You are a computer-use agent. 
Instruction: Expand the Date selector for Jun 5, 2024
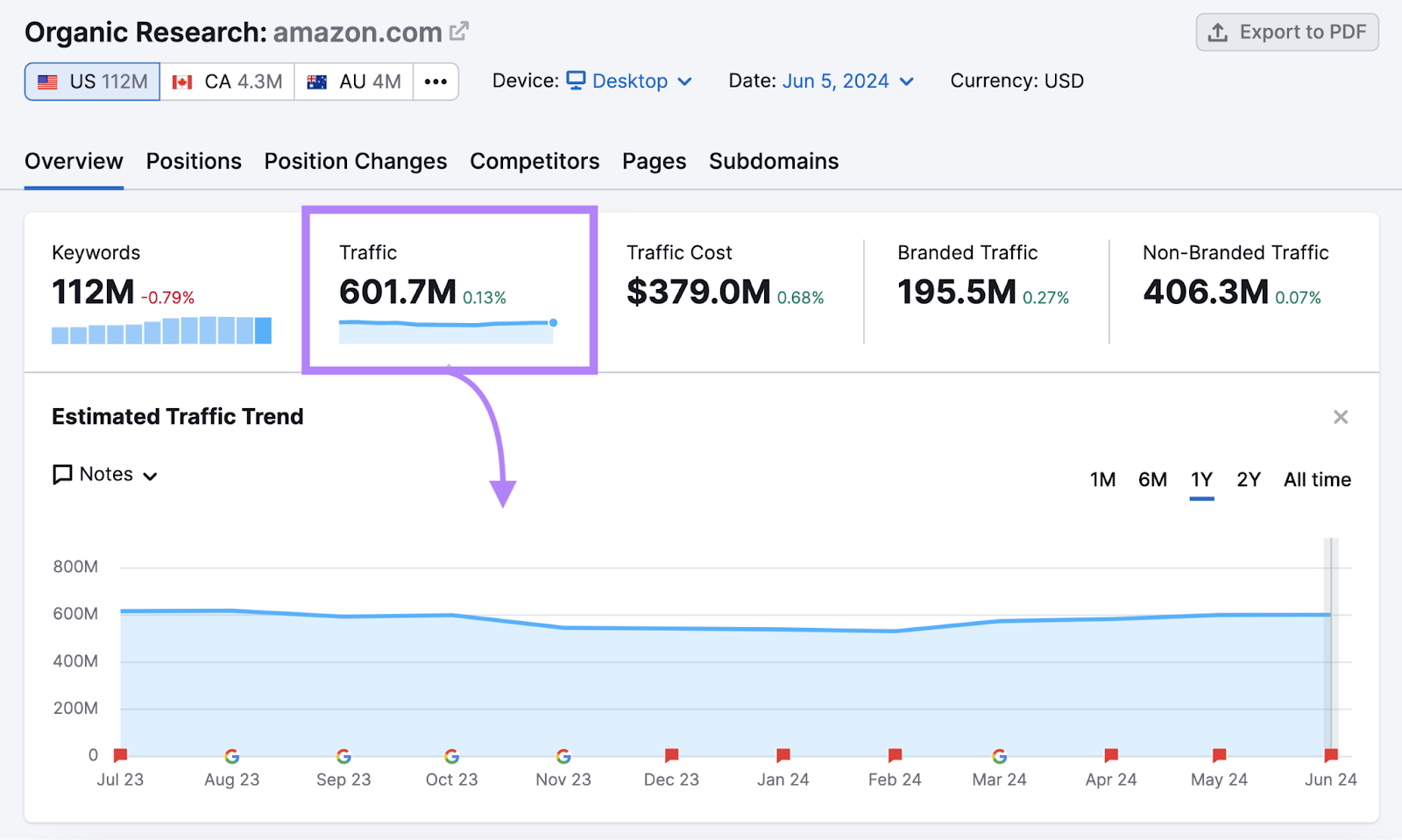point(907,81)
